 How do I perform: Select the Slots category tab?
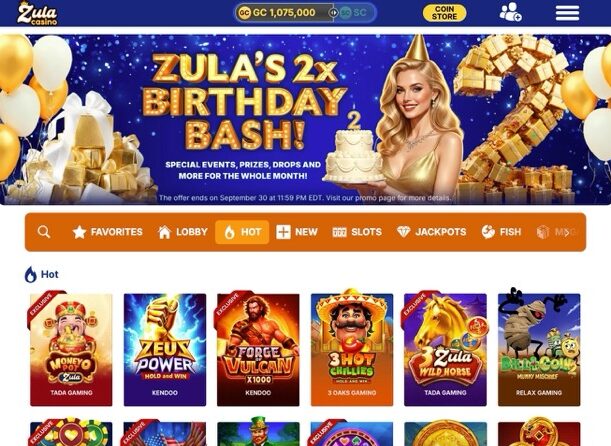pyautogui.click(x=357, y=232)
